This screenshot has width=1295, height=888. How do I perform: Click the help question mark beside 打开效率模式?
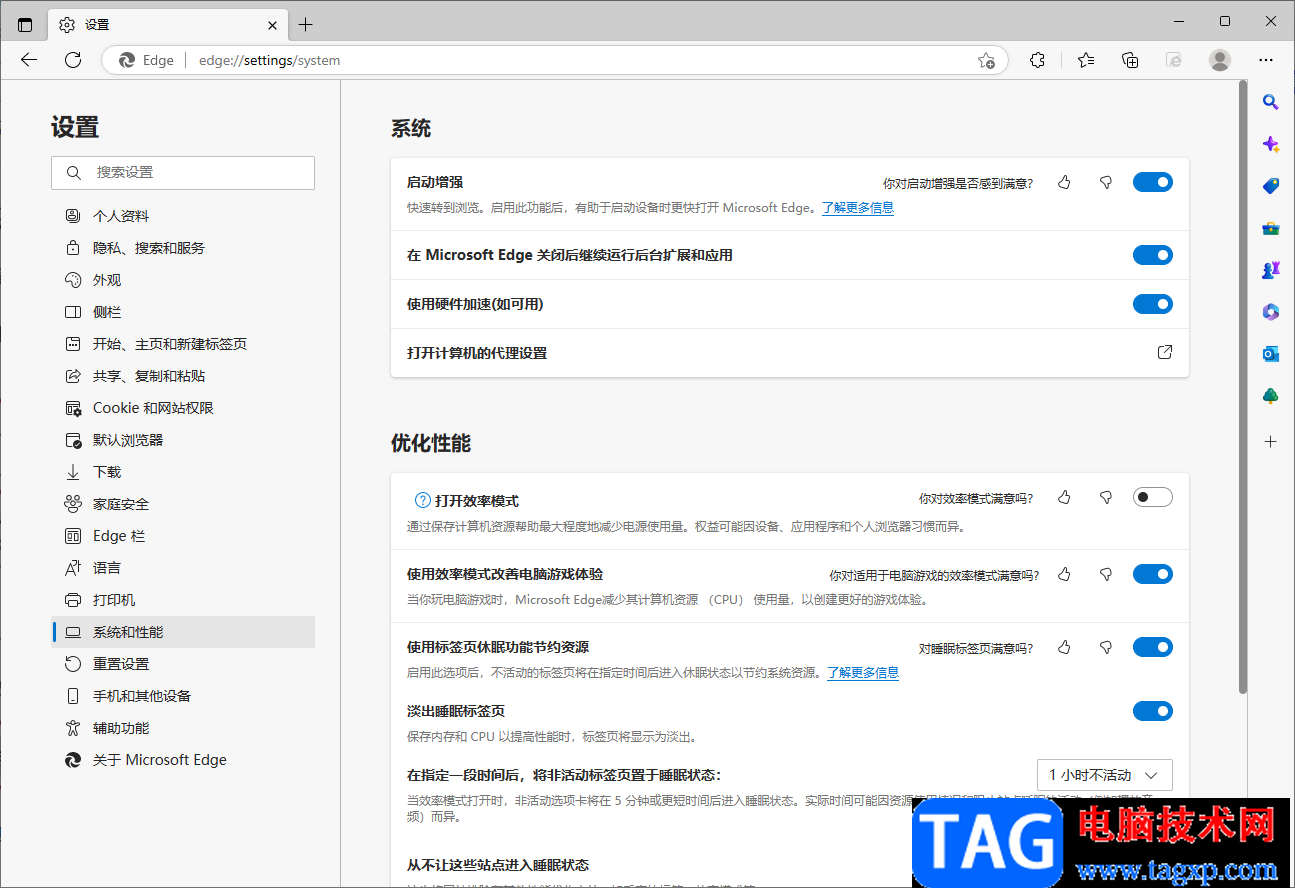422,500
